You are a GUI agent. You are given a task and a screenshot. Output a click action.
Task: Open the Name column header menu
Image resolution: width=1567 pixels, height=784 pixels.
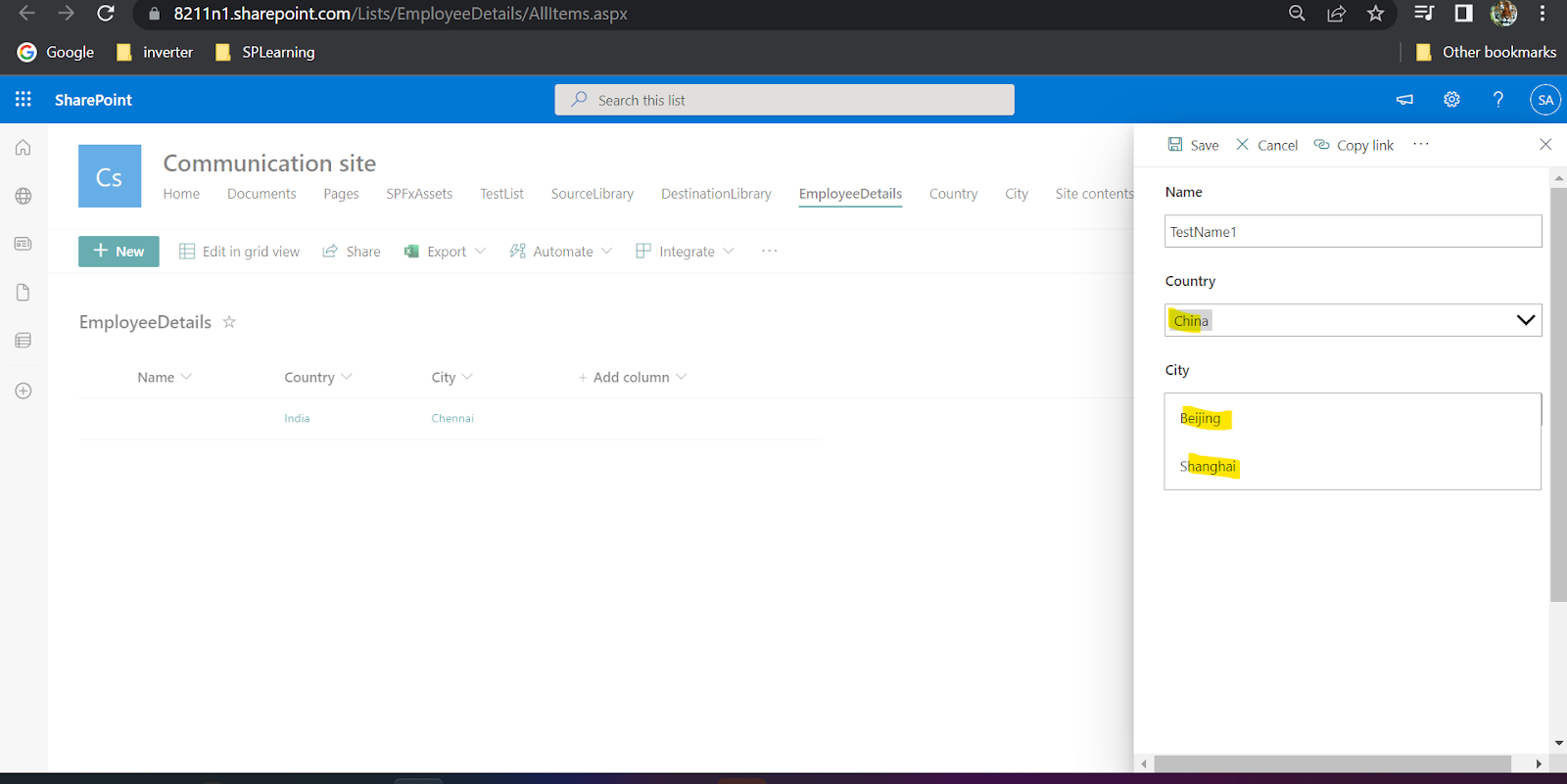pyautogui.click(x=165, y=377)
